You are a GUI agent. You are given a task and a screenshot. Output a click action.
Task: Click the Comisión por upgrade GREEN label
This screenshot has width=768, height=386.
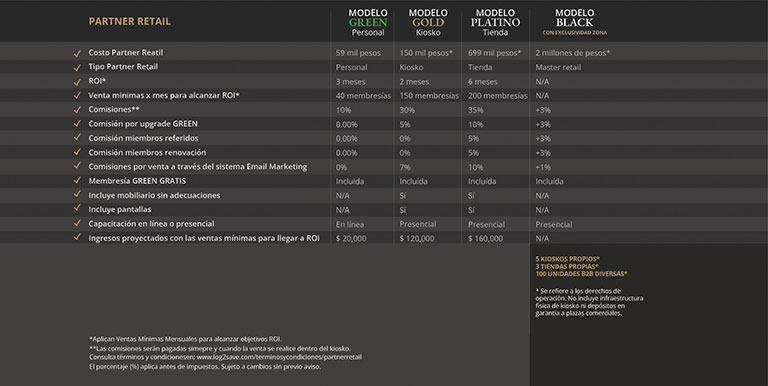(x=143, y=124)
